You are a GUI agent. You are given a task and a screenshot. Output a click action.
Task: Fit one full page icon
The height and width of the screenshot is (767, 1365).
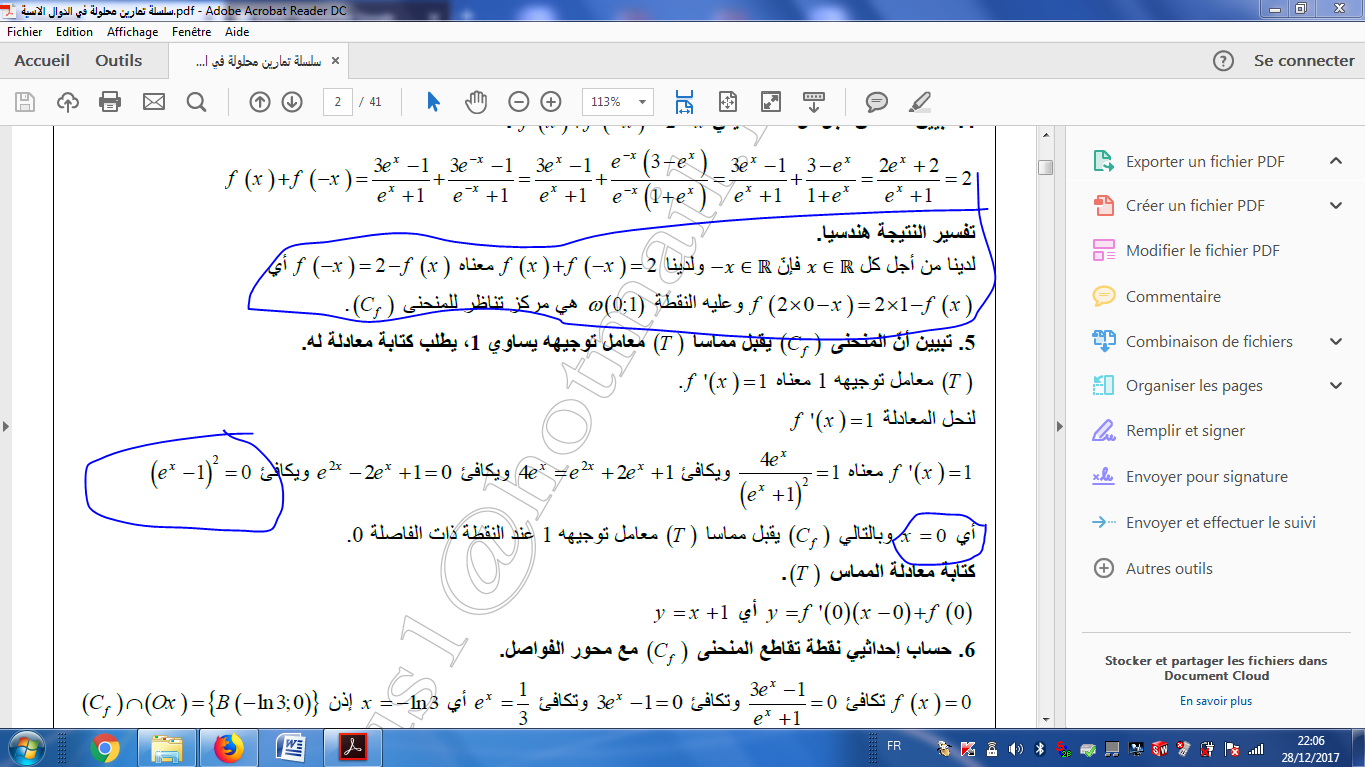click(727, 102)
